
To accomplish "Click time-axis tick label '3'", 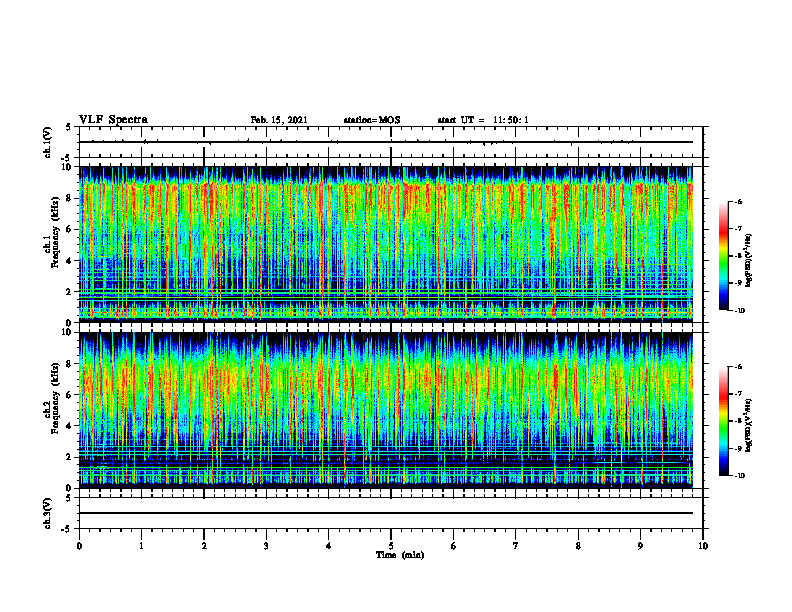I will (266, 546).
